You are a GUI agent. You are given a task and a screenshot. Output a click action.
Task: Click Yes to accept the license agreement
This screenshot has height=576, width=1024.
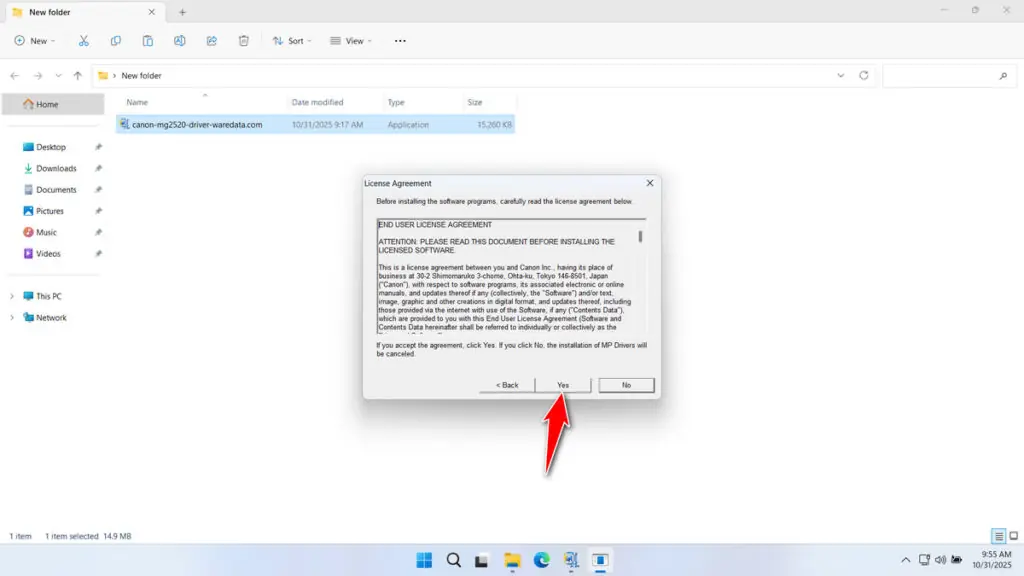[x=562, y=384]
